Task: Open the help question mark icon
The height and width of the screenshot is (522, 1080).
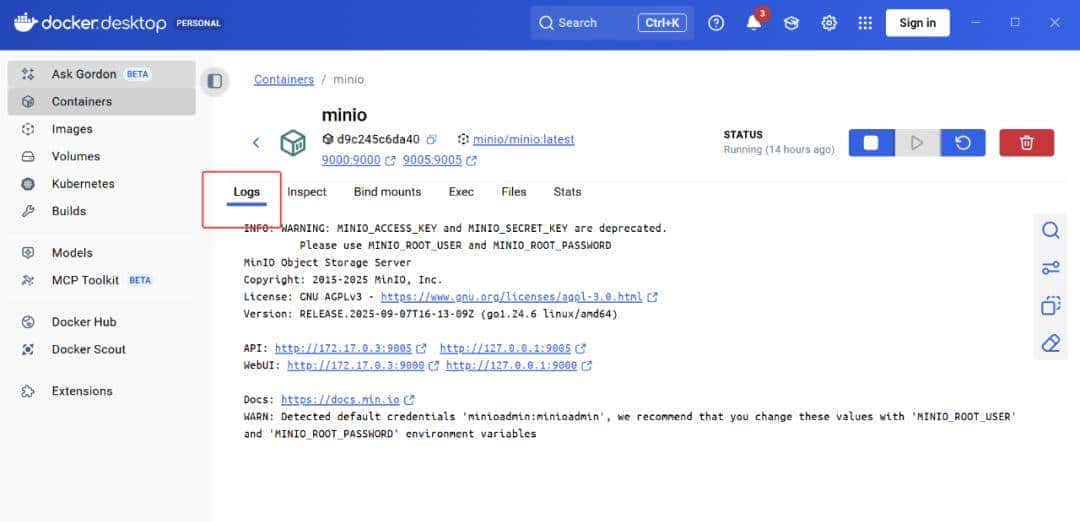Action: [716, 23]
